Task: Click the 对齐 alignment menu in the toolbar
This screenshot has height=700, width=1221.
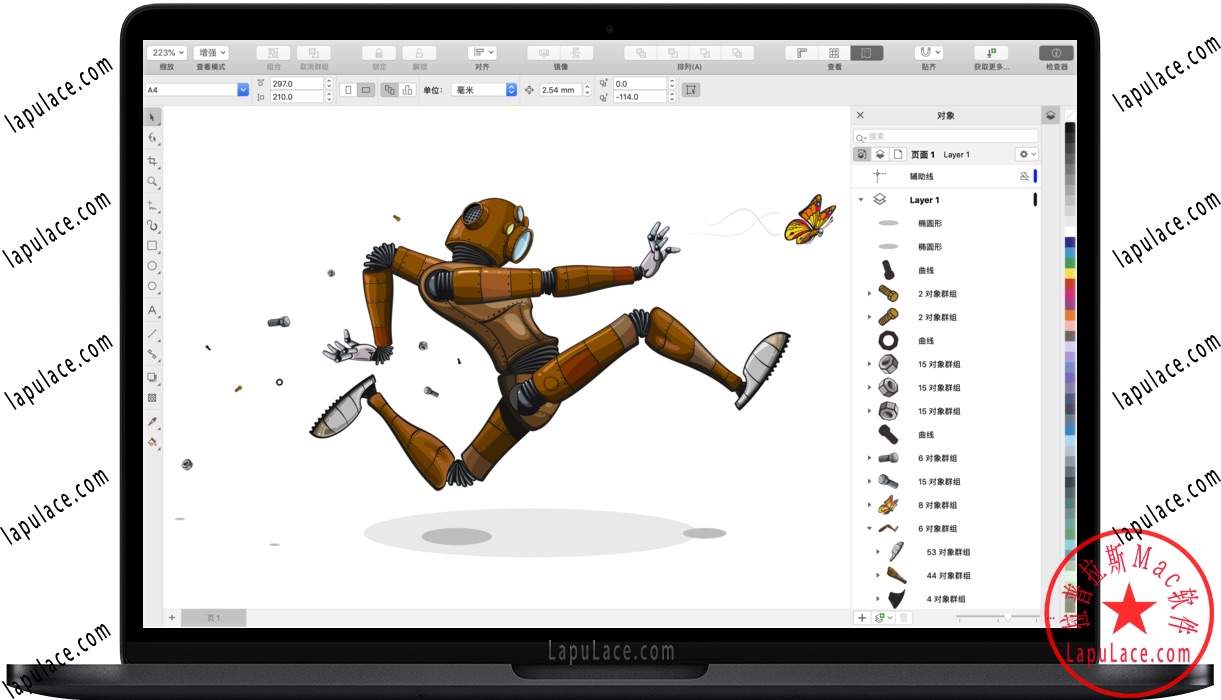Action: [481, 52]
